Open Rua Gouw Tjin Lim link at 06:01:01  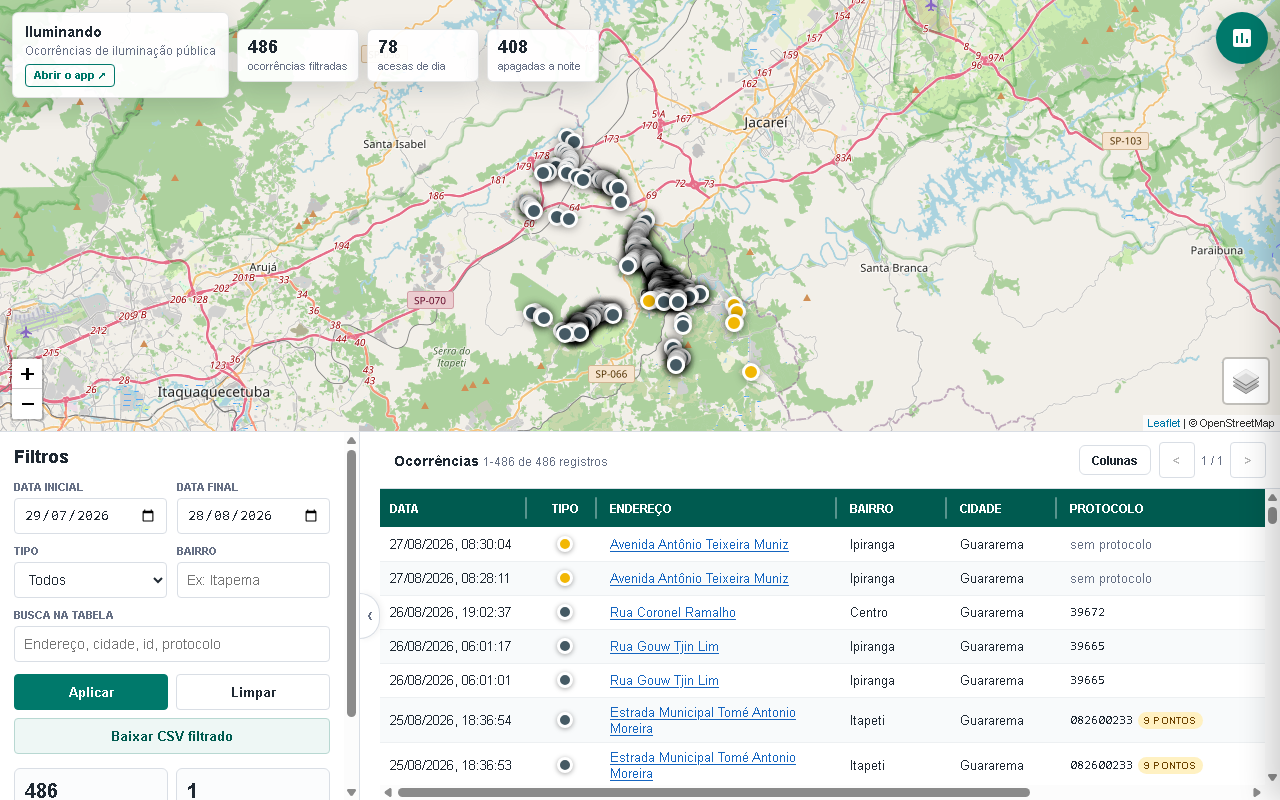664,680
